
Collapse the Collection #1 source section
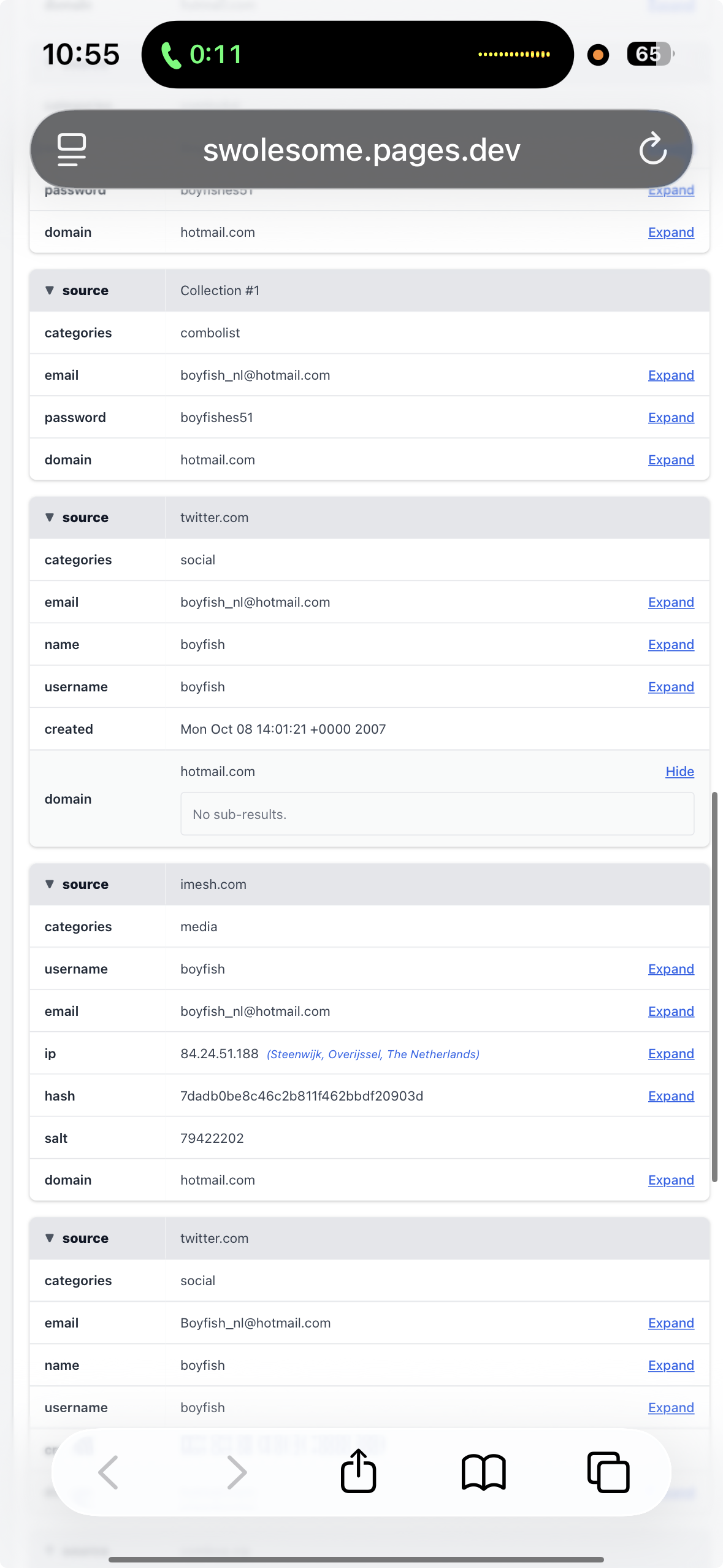(50, 290)
